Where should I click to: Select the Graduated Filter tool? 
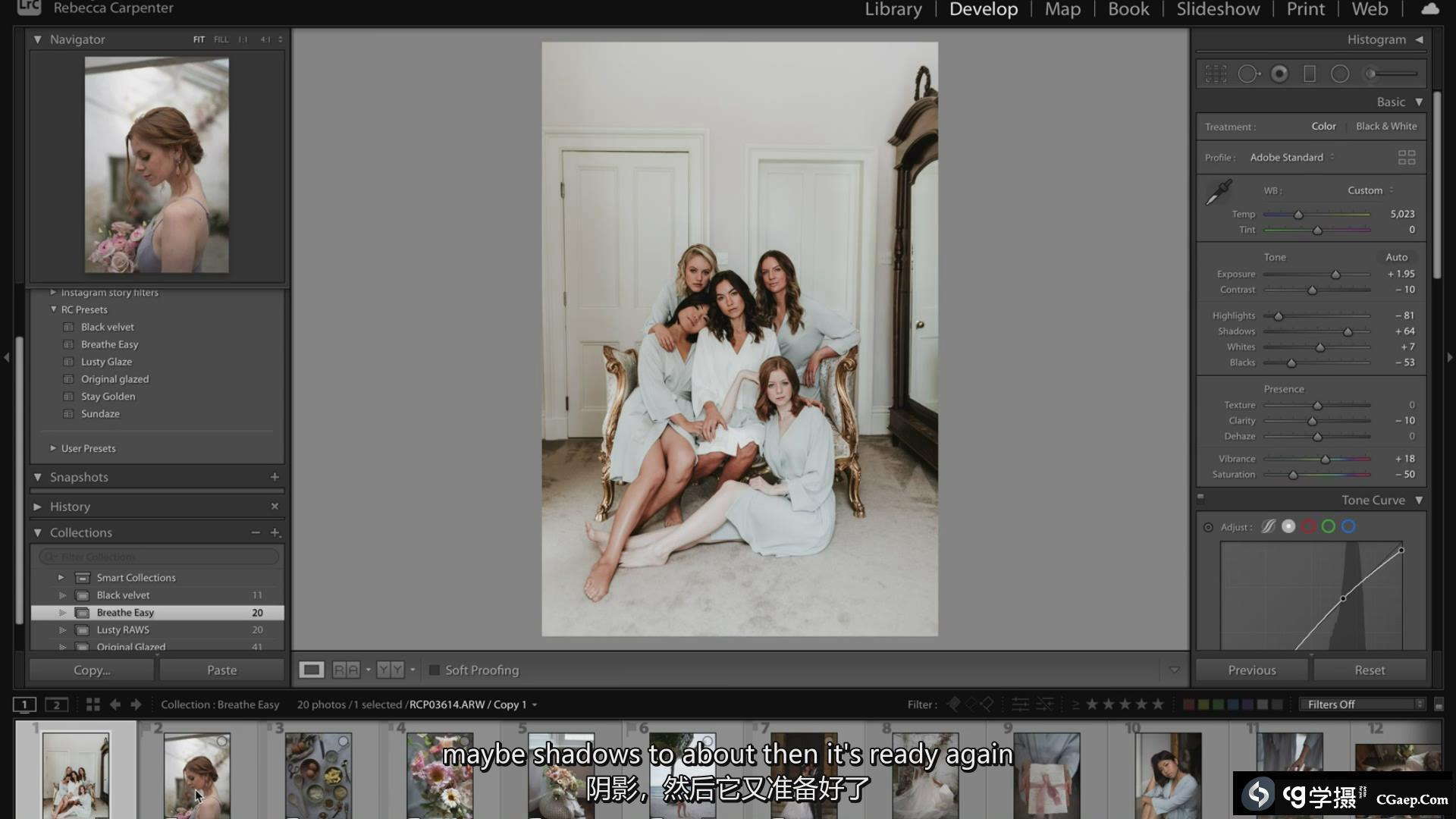[x=1310, y=74]
